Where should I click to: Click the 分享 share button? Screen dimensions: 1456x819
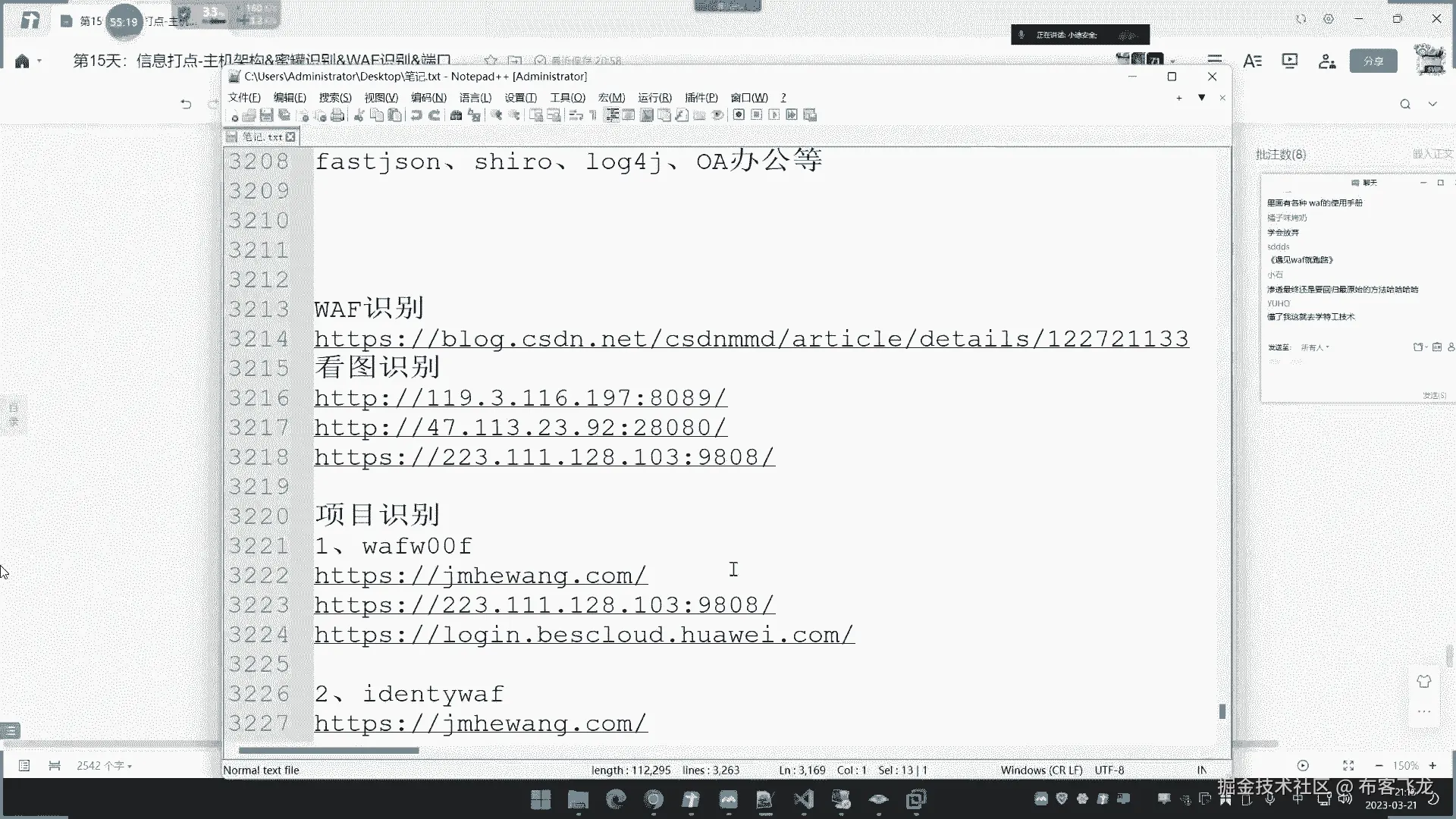coord(1373,61)
